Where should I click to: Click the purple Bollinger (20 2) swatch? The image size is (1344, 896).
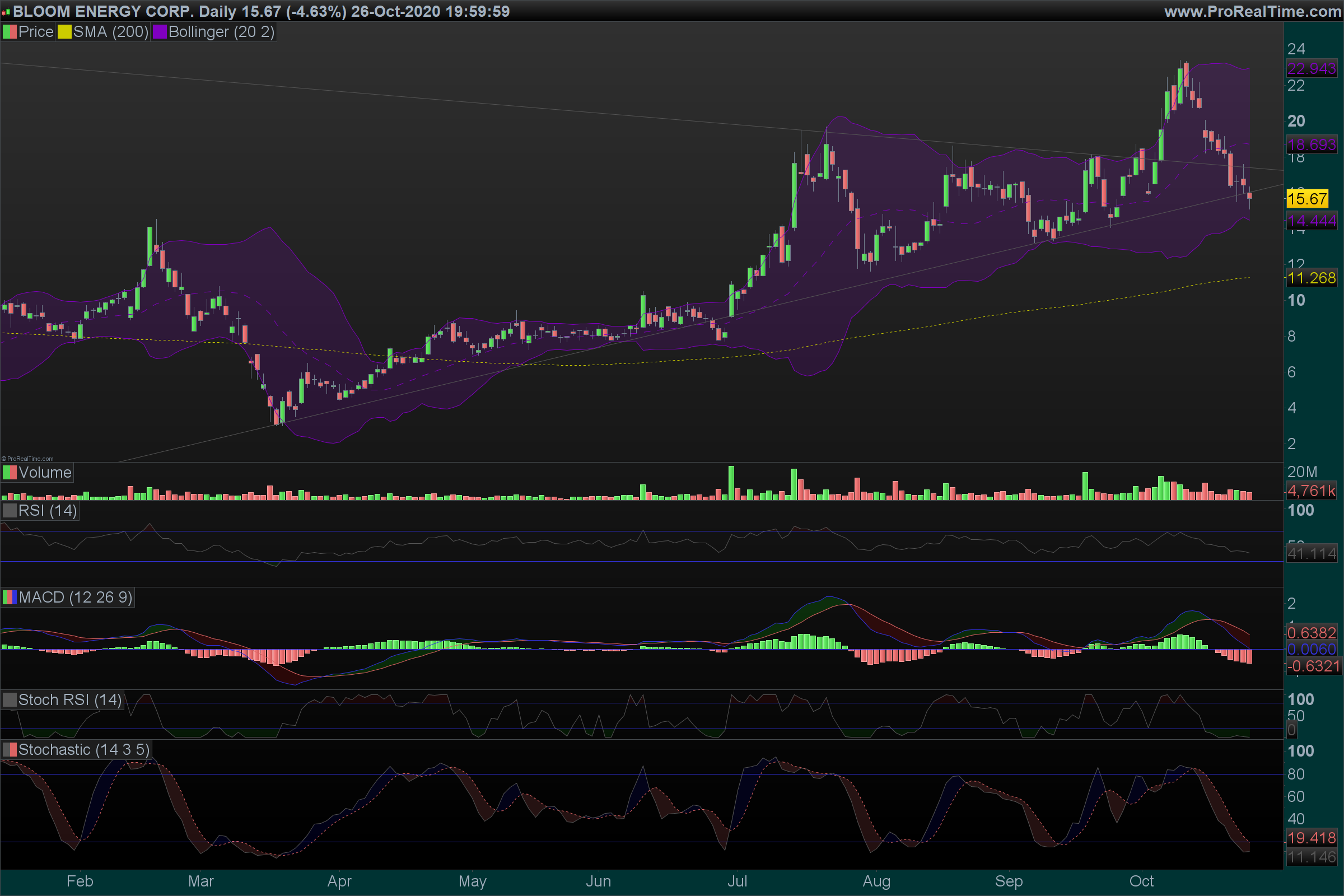(160, 32)
